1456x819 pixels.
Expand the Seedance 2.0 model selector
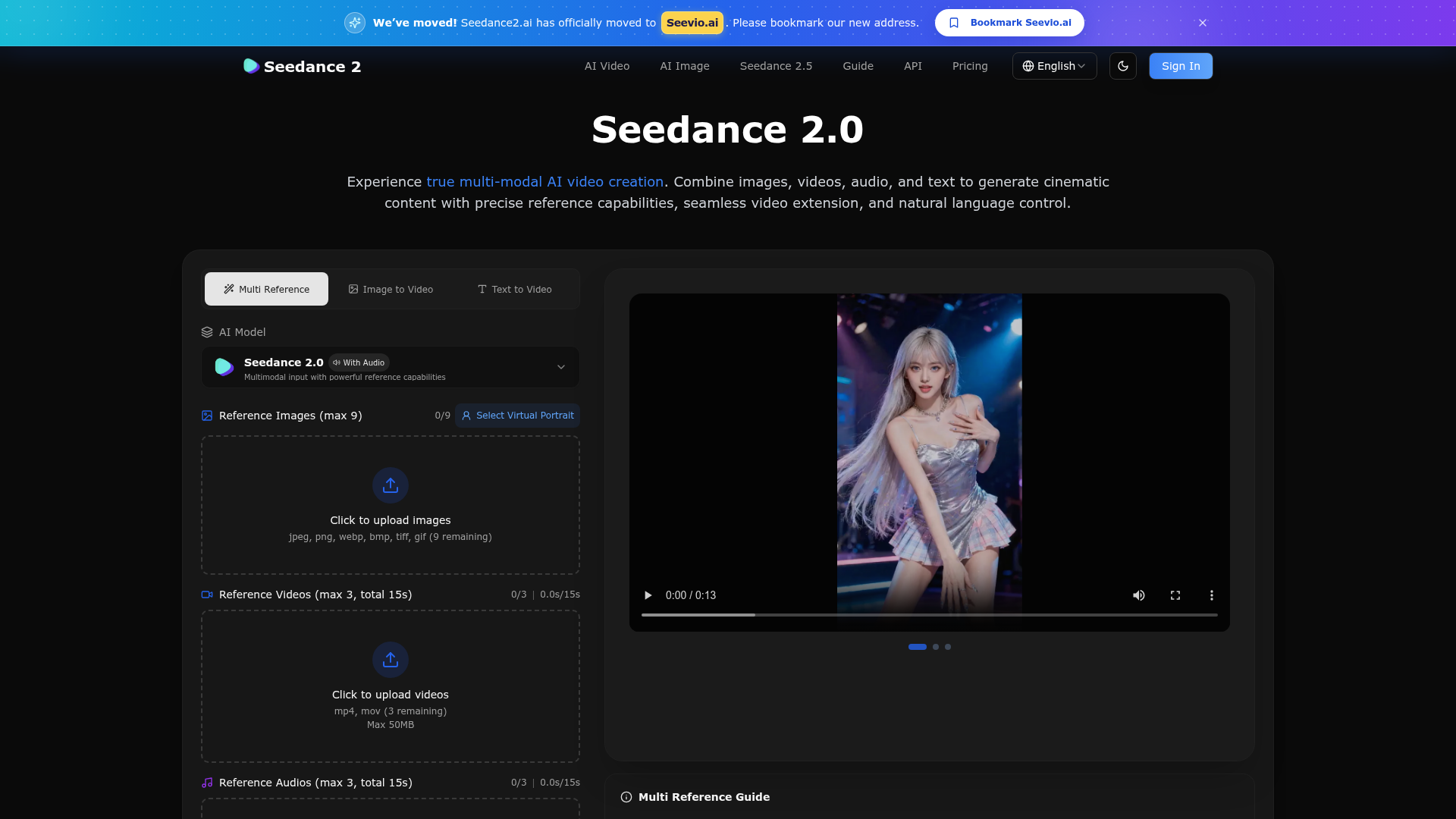pos(391,367)
